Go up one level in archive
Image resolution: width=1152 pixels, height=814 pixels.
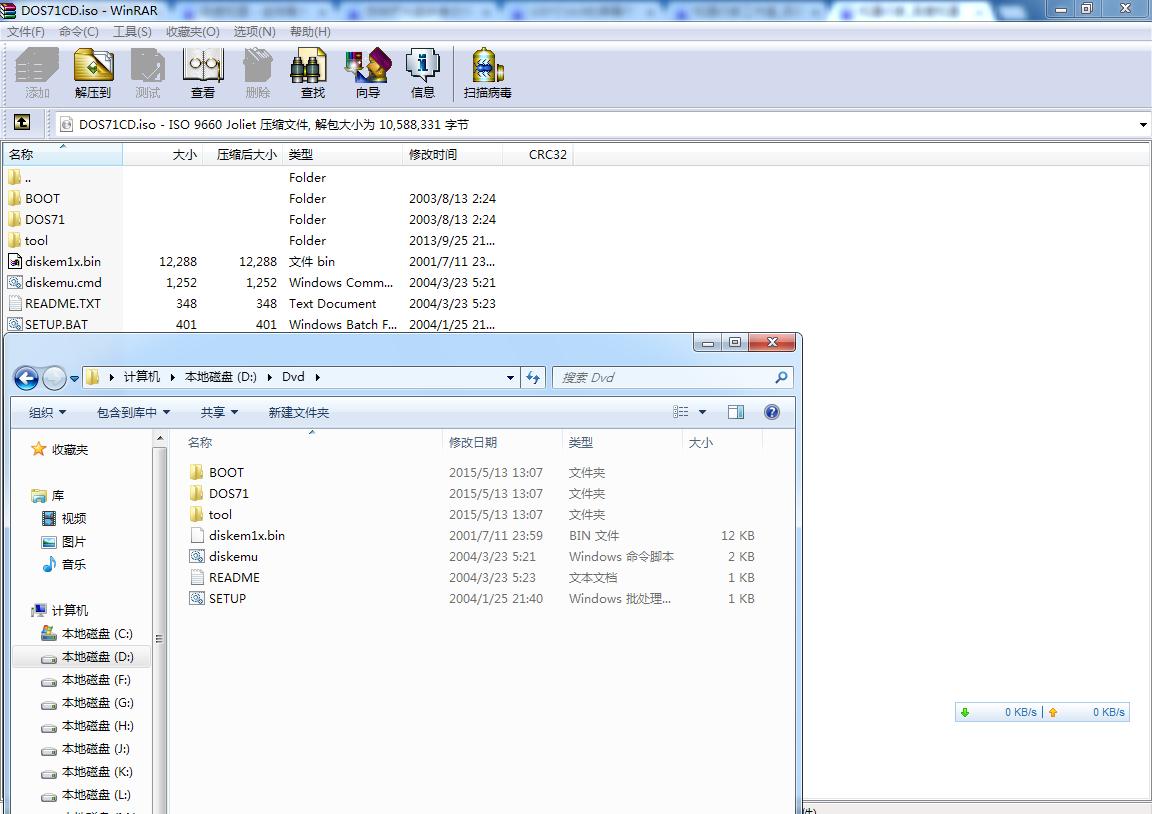coord(22,123)
